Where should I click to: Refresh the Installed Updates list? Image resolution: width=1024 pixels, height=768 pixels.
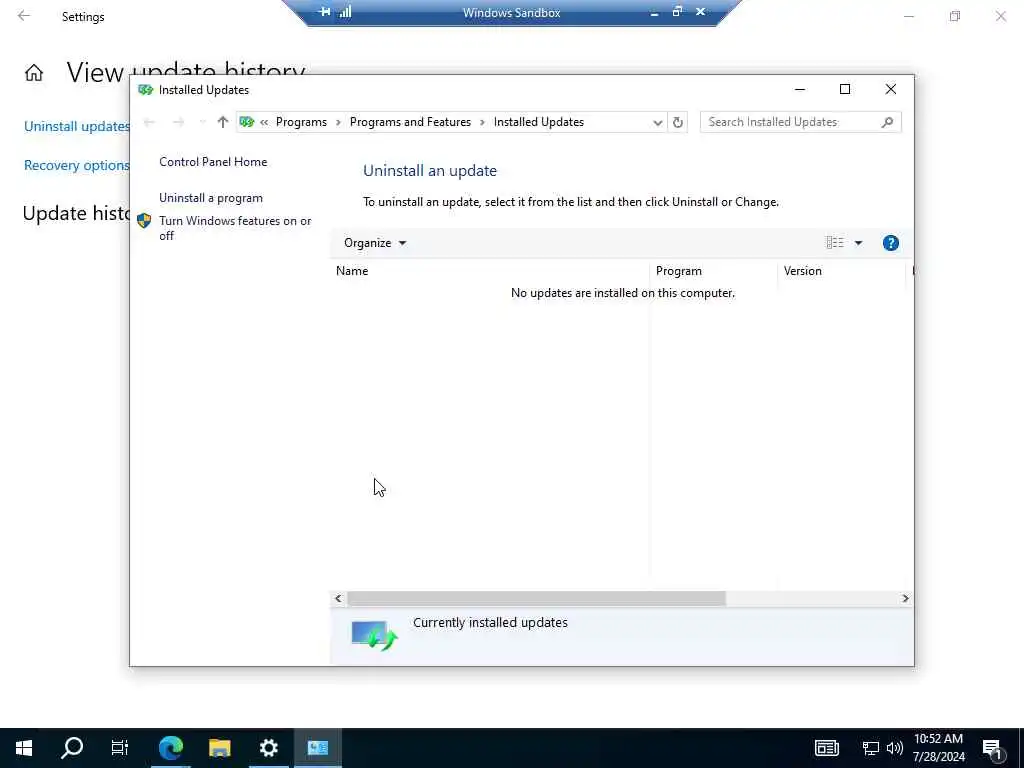tap(678, 122)
